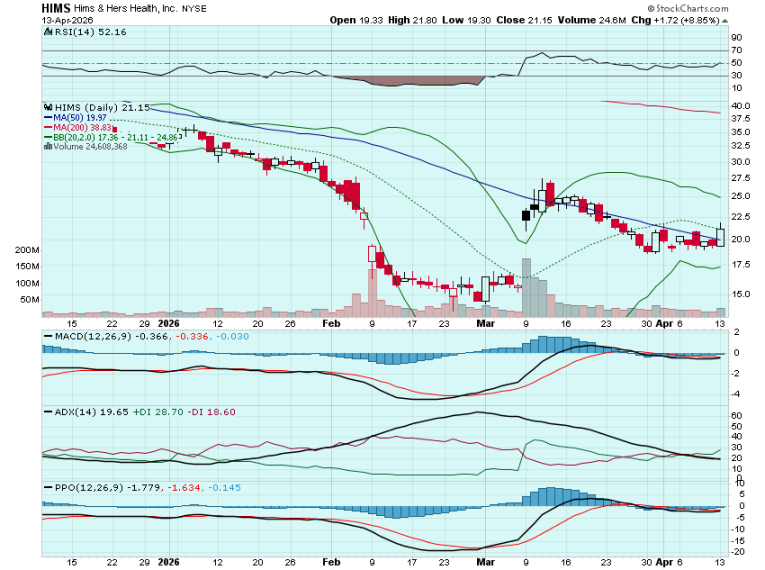Click the HIMS (Daily) candlestick legend icon

(x=46, y=107)
